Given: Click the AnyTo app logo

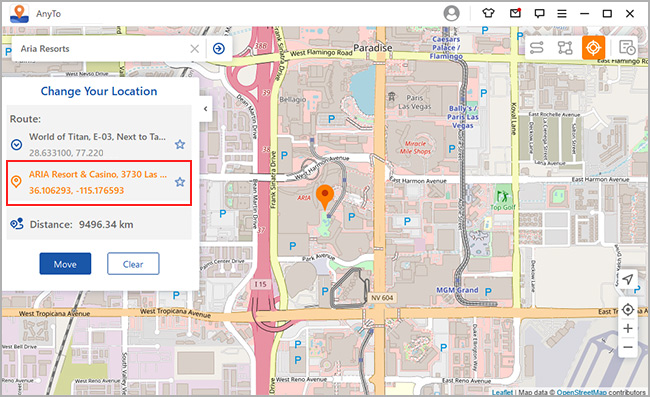Looking at the screenshot, I should tap(19, 13).
